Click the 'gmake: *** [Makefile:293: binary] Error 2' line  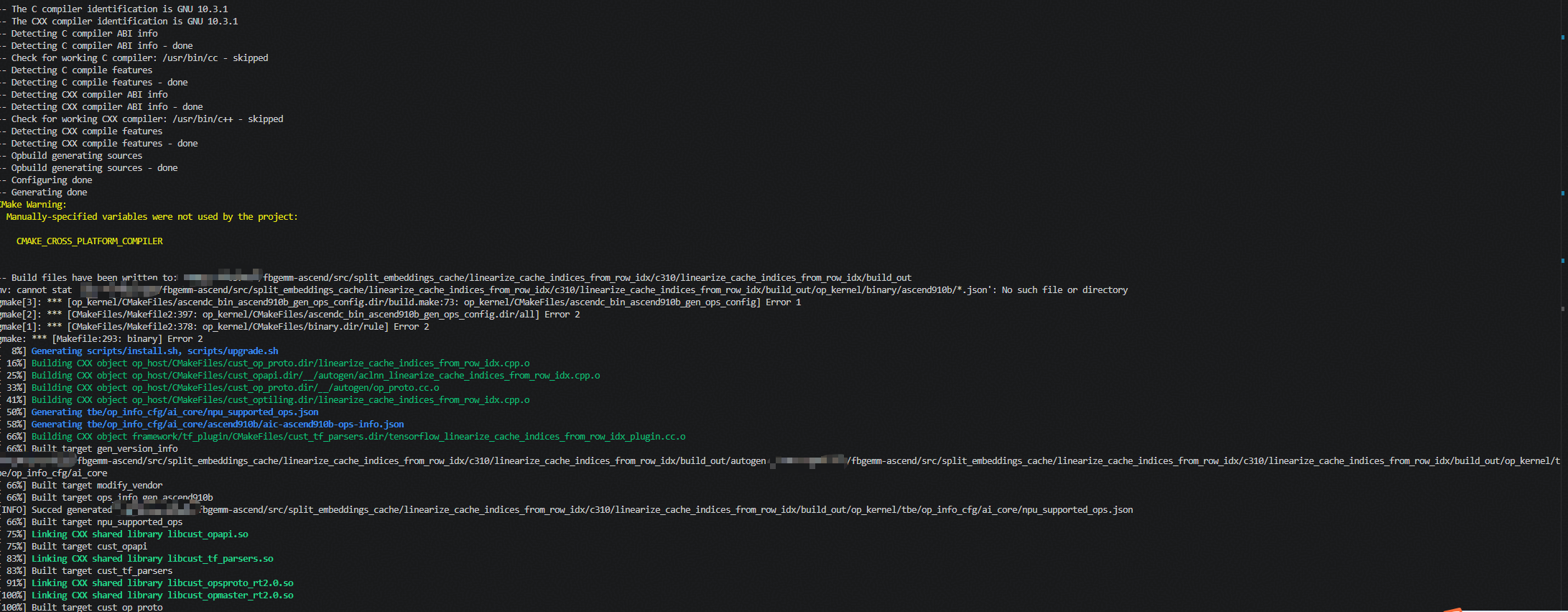(x=101, y=339)
